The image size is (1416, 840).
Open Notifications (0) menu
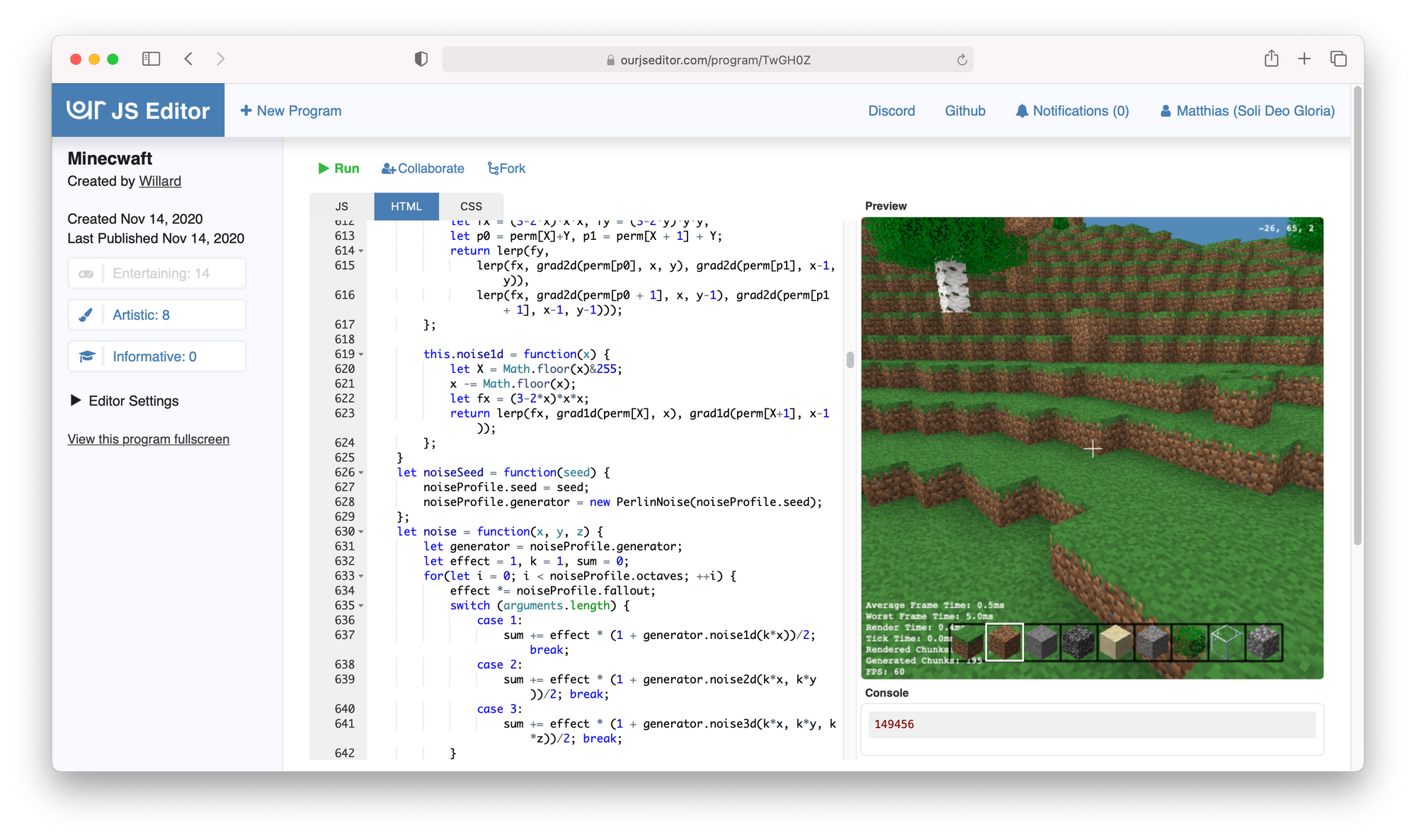click(1072, 110)
